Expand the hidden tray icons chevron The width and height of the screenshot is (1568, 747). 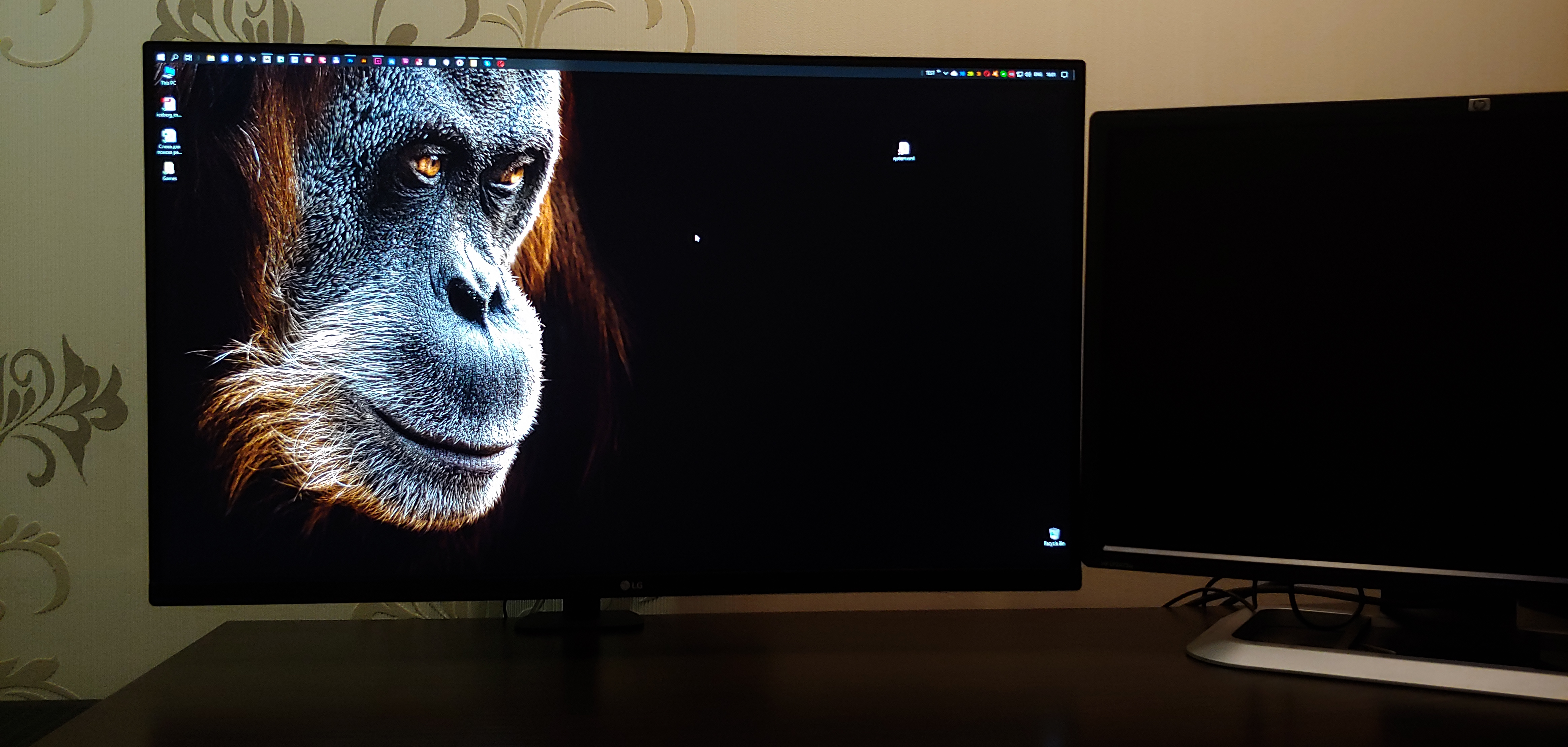pyautogui.click(x=945, y=74)
